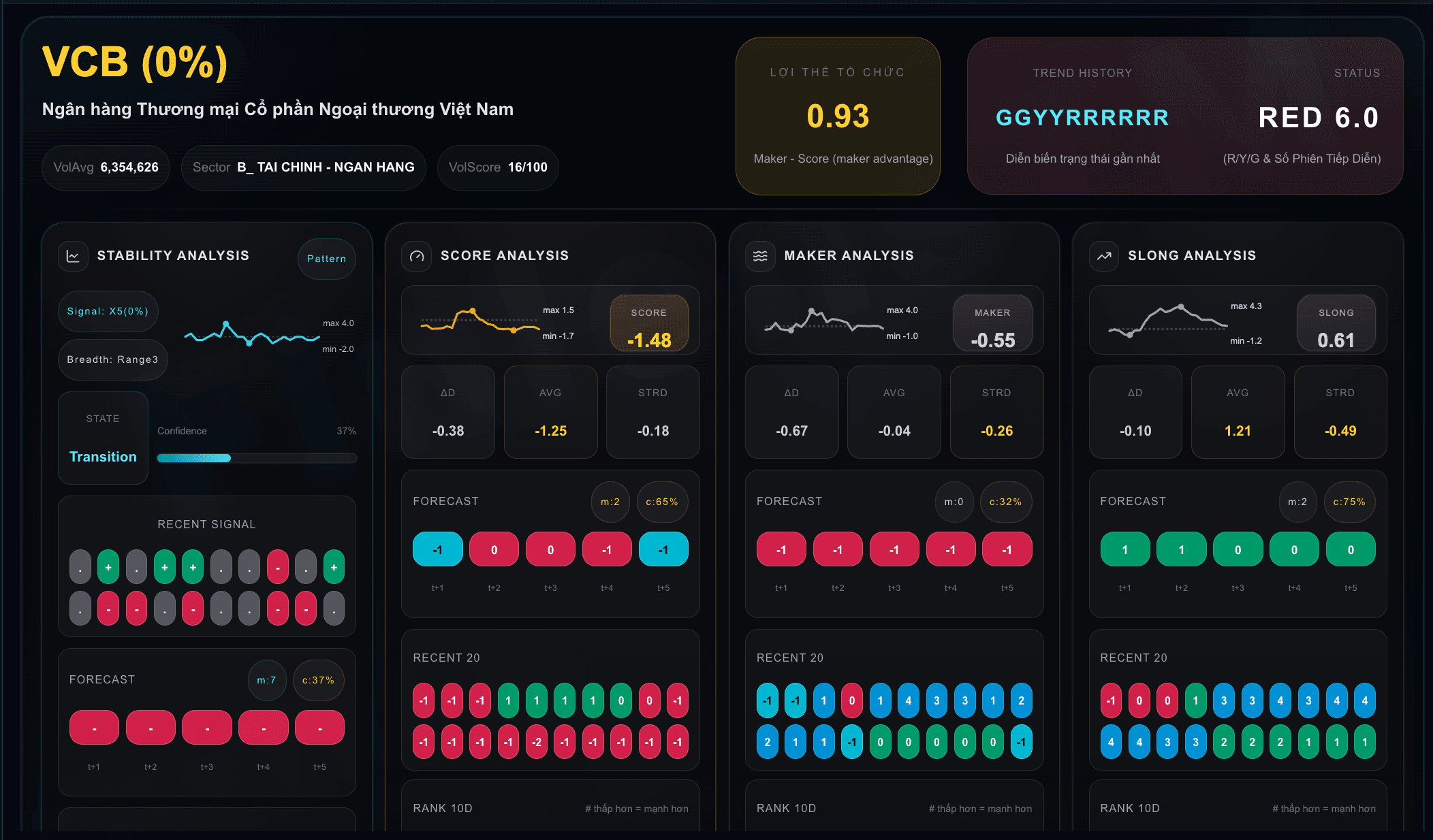This screenshot has width=1433, height=840.
Task: Select the t+2 chip in Stability forecast
Action: pos(151,728)
